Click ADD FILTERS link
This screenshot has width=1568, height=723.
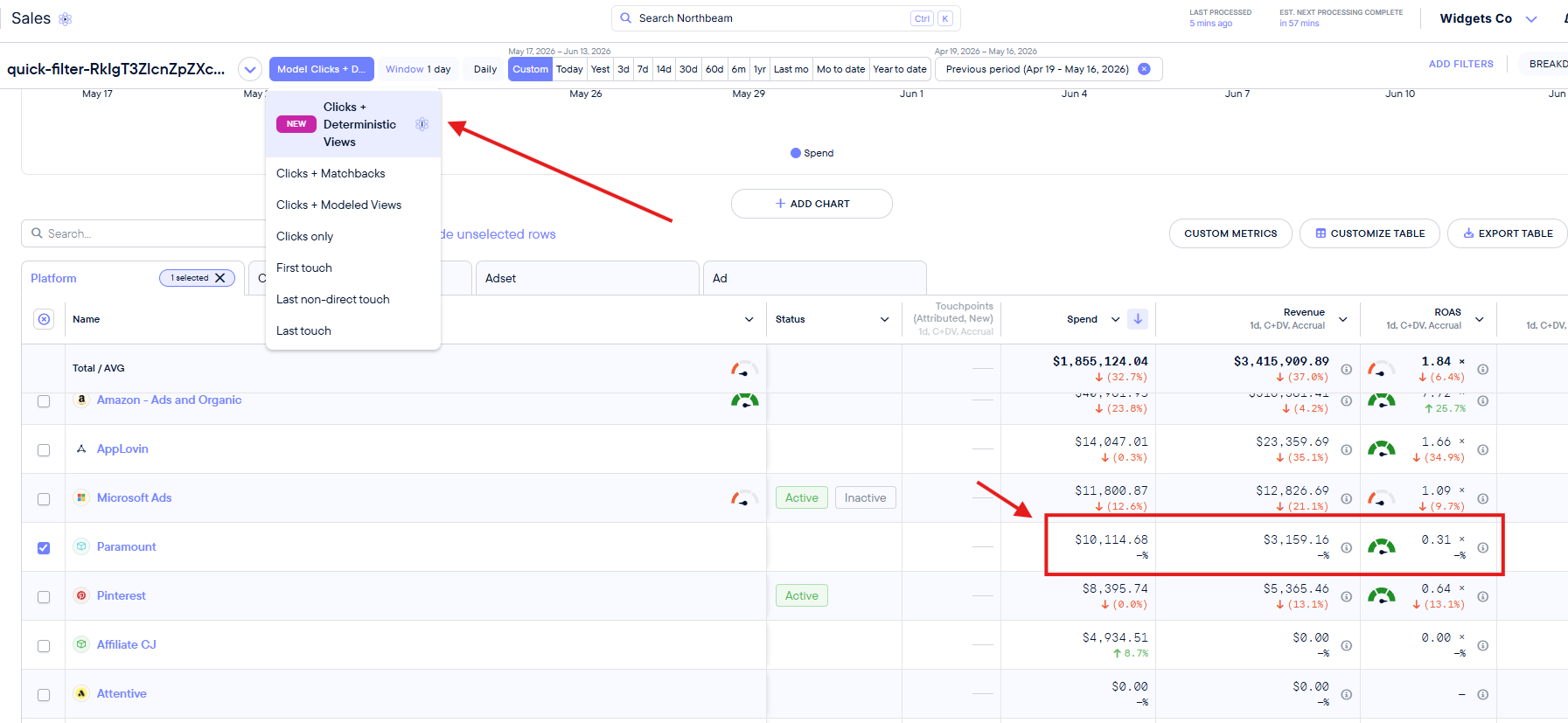point(1461,64)
